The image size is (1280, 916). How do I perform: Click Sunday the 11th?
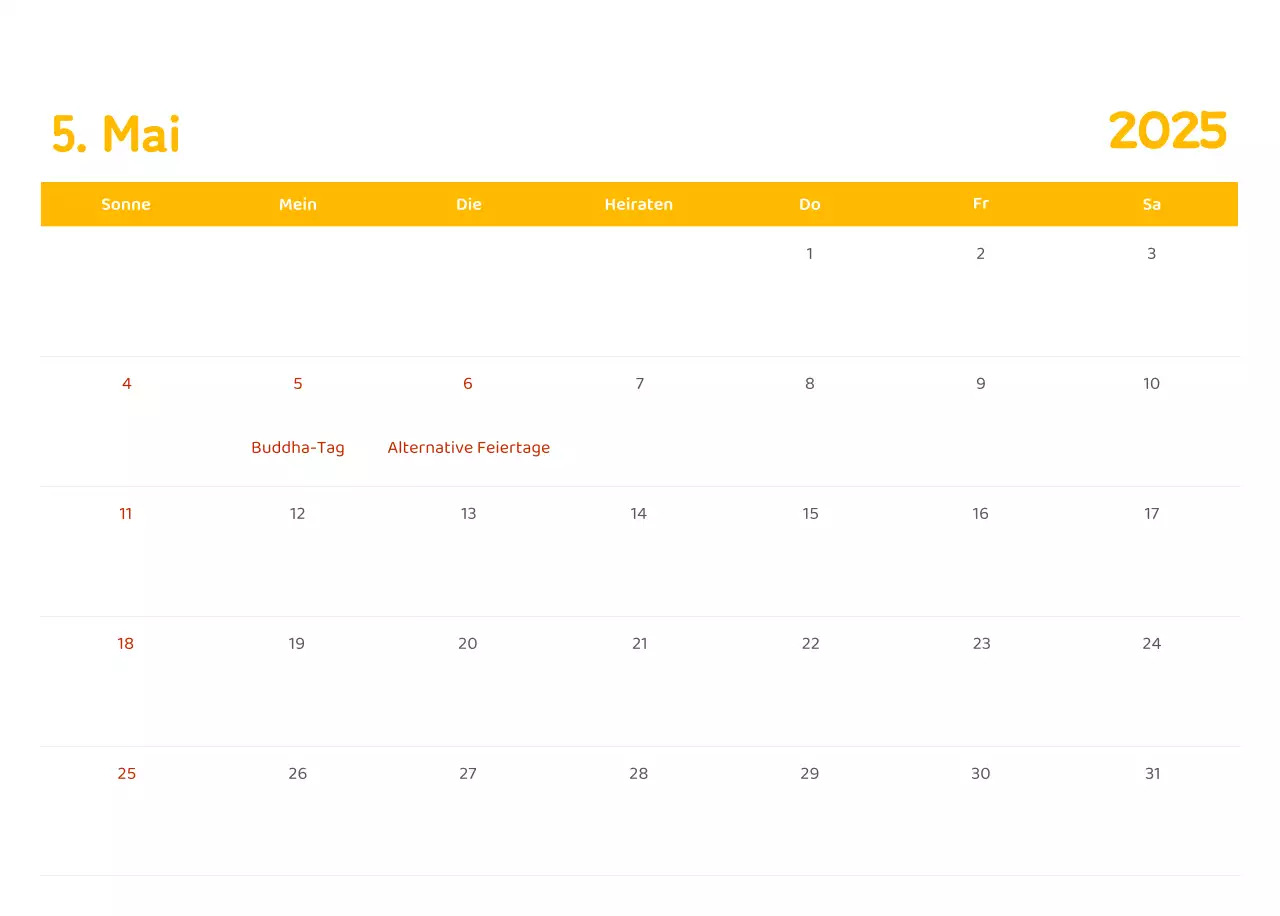pos(126,513)
